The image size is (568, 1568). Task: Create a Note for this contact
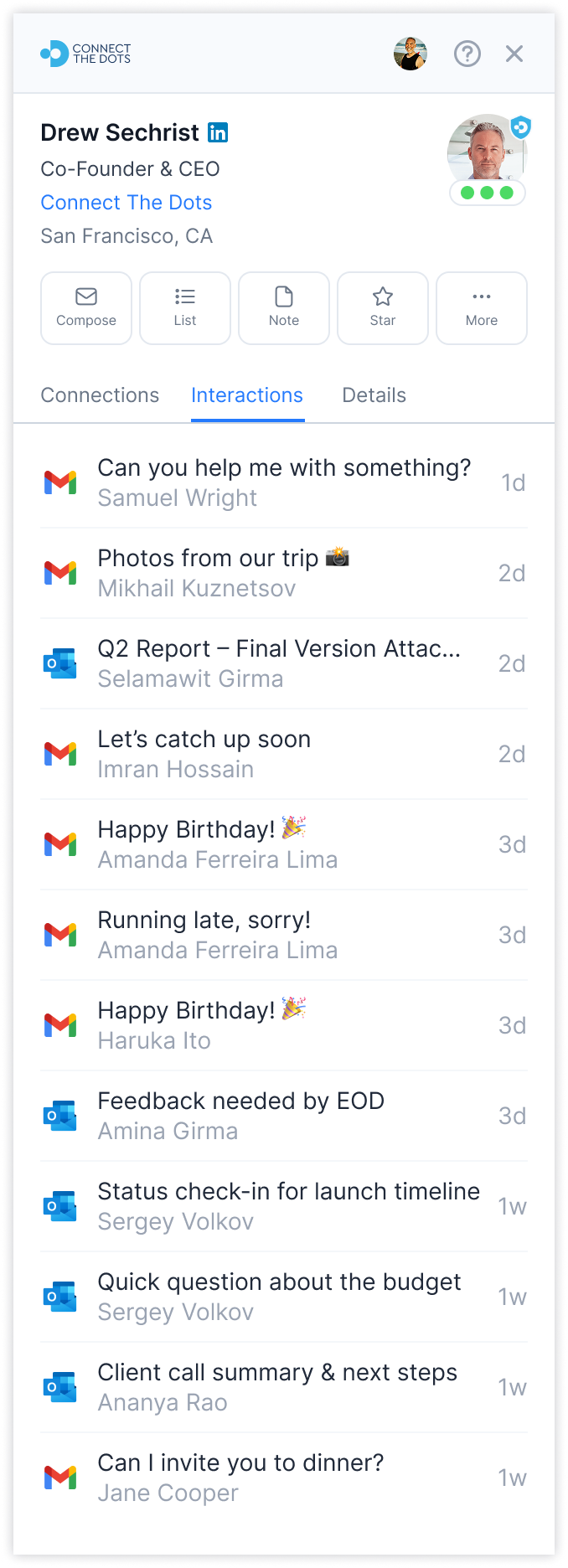click(x=284, y=307)
